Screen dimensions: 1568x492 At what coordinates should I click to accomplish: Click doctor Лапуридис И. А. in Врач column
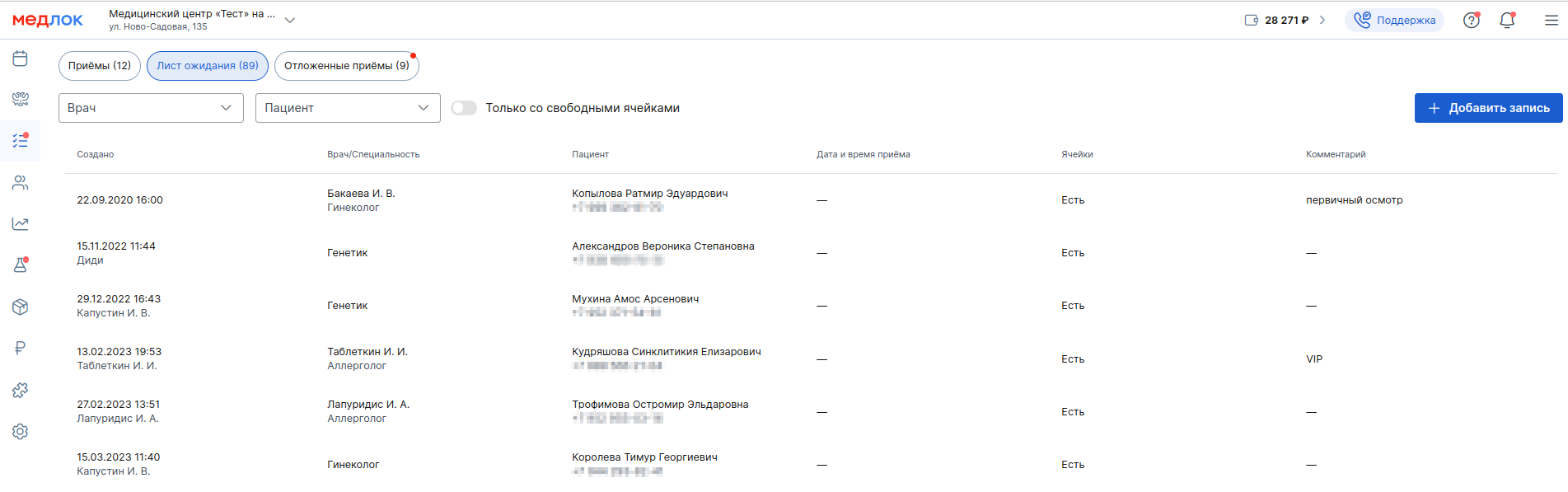[368, 405]
